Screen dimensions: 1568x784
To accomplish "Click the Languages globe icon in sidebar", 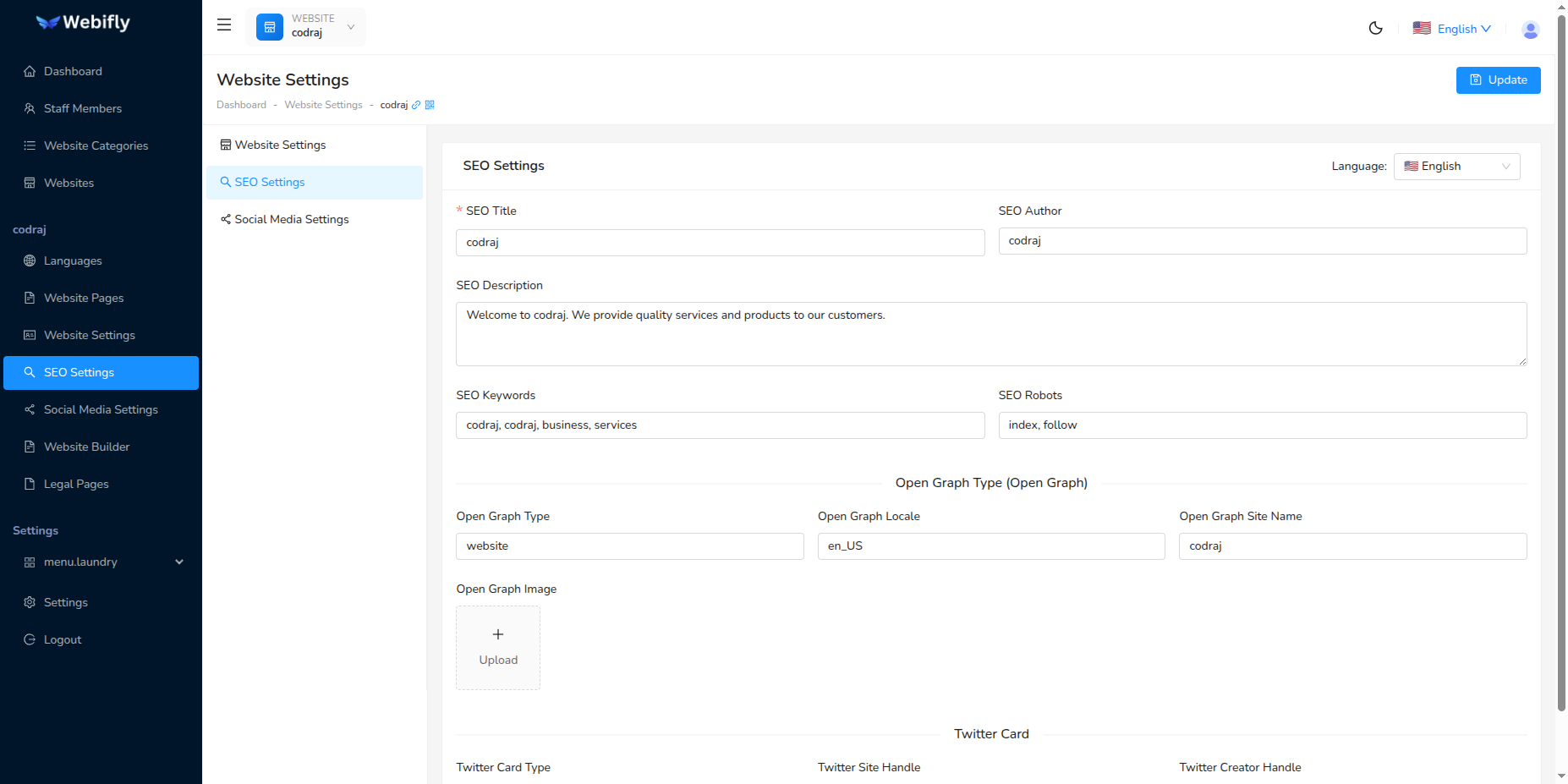I will tap(29, 260).
